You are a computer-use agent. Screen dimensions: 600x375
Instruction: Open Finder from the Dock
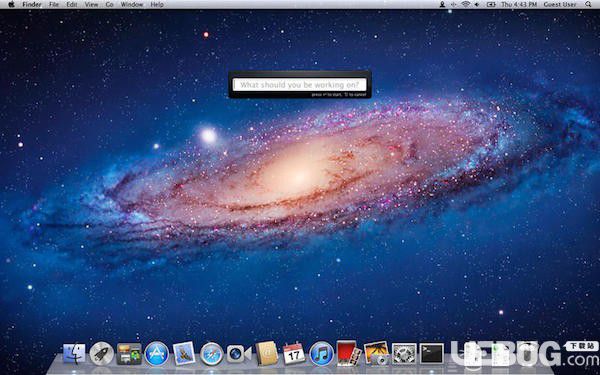tap(74, 354)
